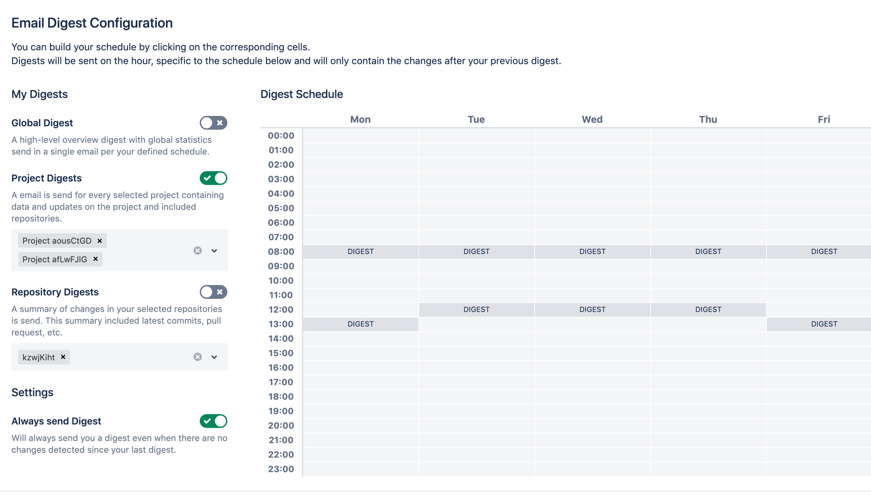This screenshot has width=871, height=496.
Task: Add a digest at Monday 10:00
Action: [x=360, y=281]
